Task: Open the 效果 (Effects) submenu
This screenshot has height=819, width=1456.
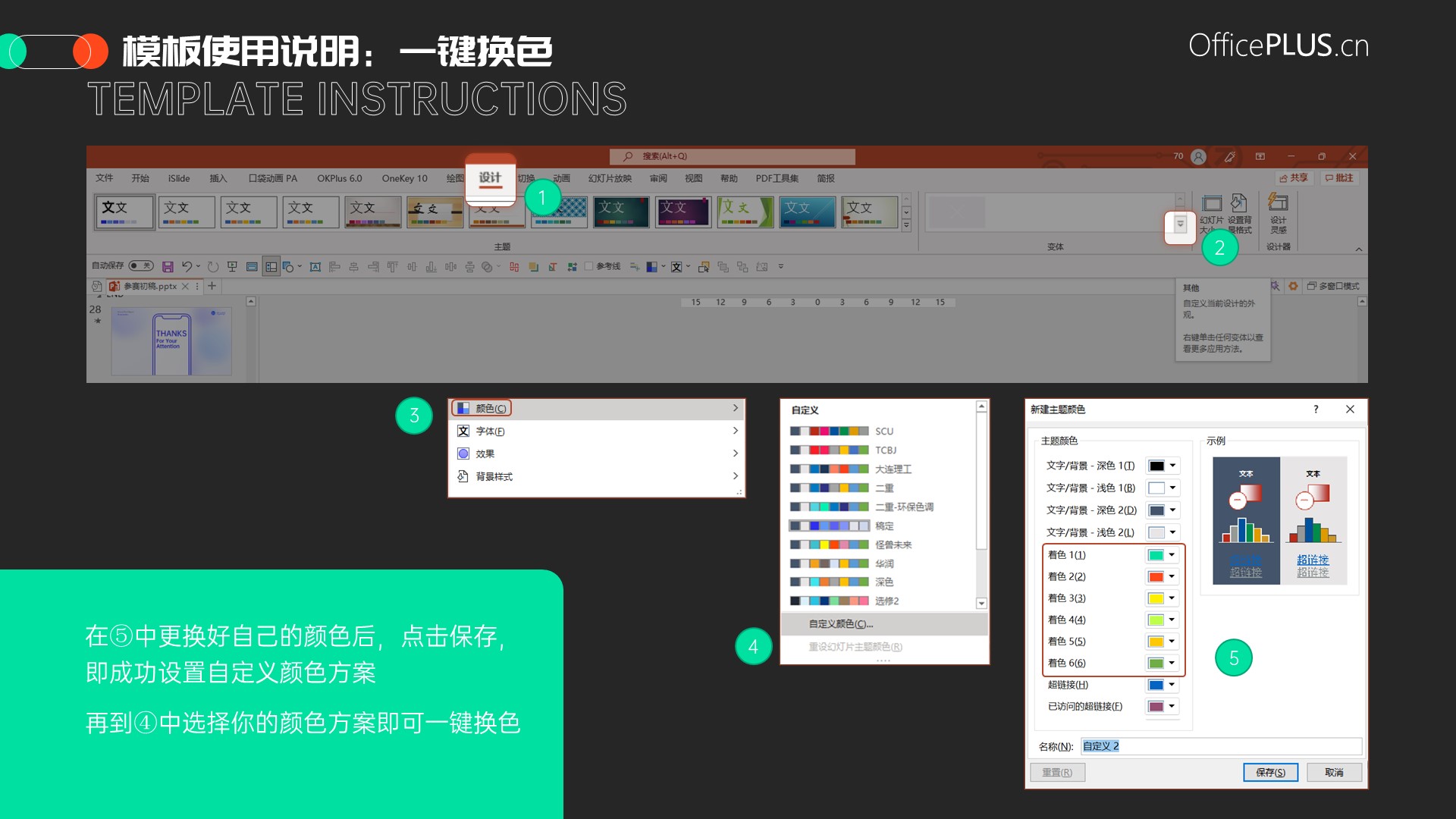Action: [597, 453]
